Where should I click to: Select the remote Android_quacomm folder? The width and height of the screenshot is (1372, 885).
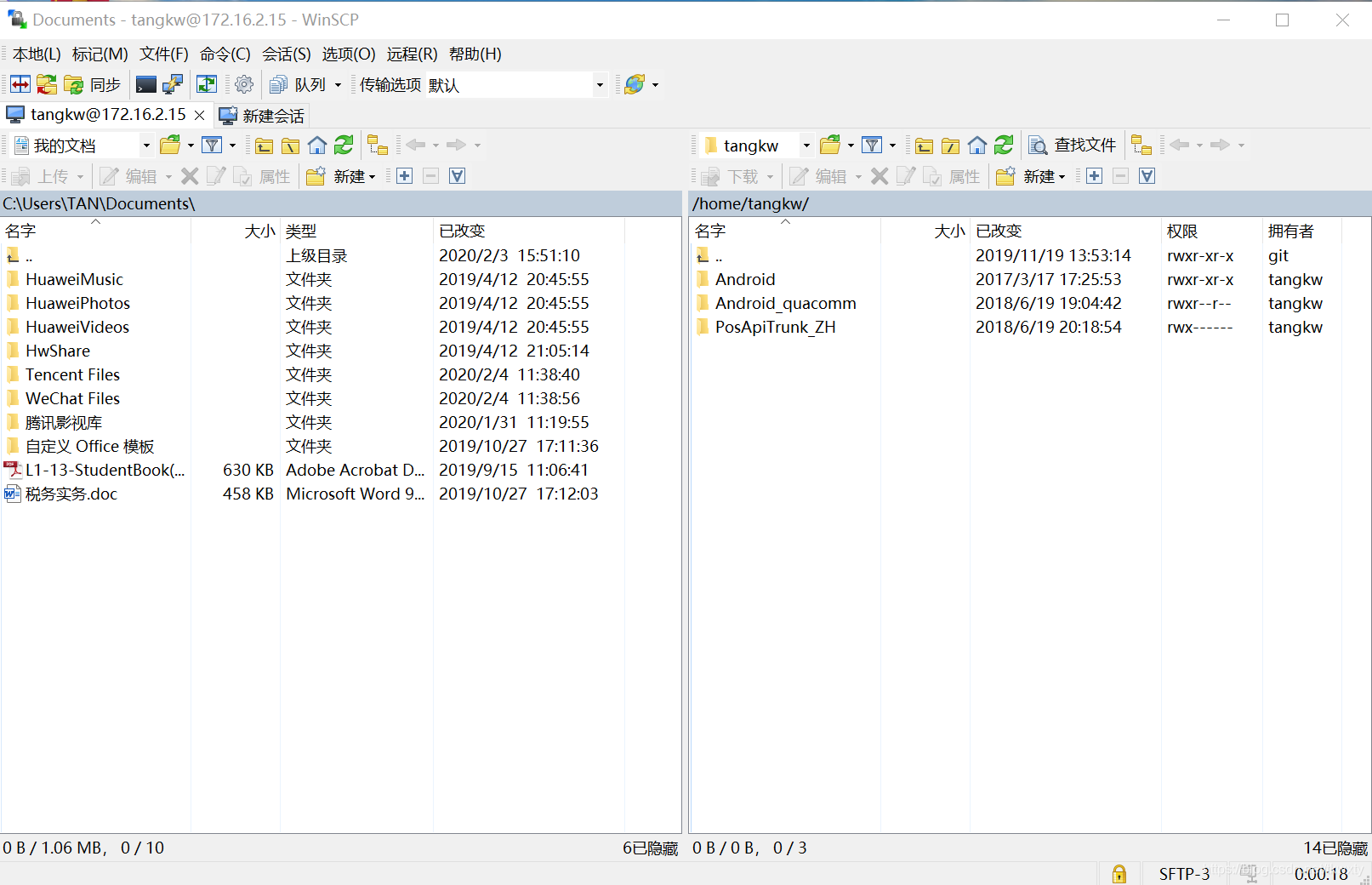[785, 303]
